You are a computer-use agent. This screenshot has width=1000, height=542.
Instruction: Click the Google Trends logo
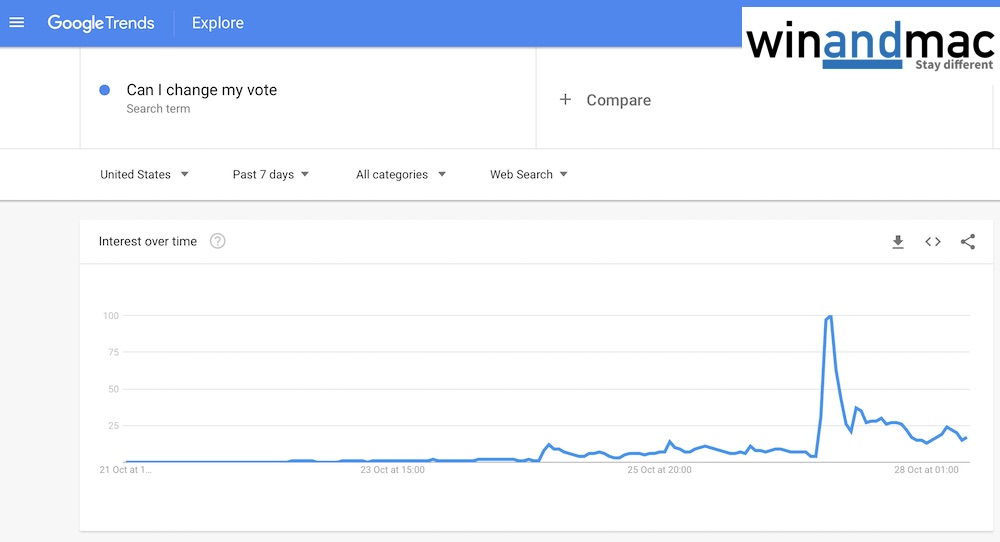[x=101, y=23]
